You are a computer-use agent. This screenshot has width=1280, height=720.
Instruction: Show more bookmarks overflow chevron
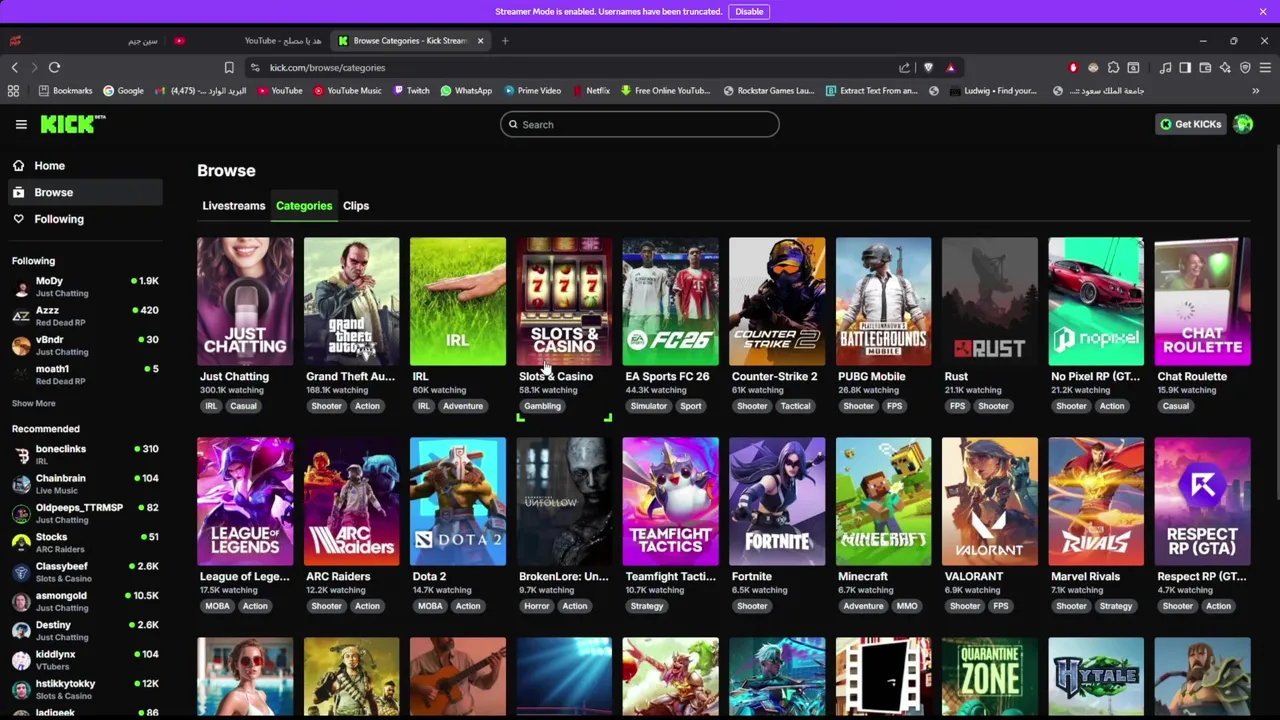click(1255, 91)
